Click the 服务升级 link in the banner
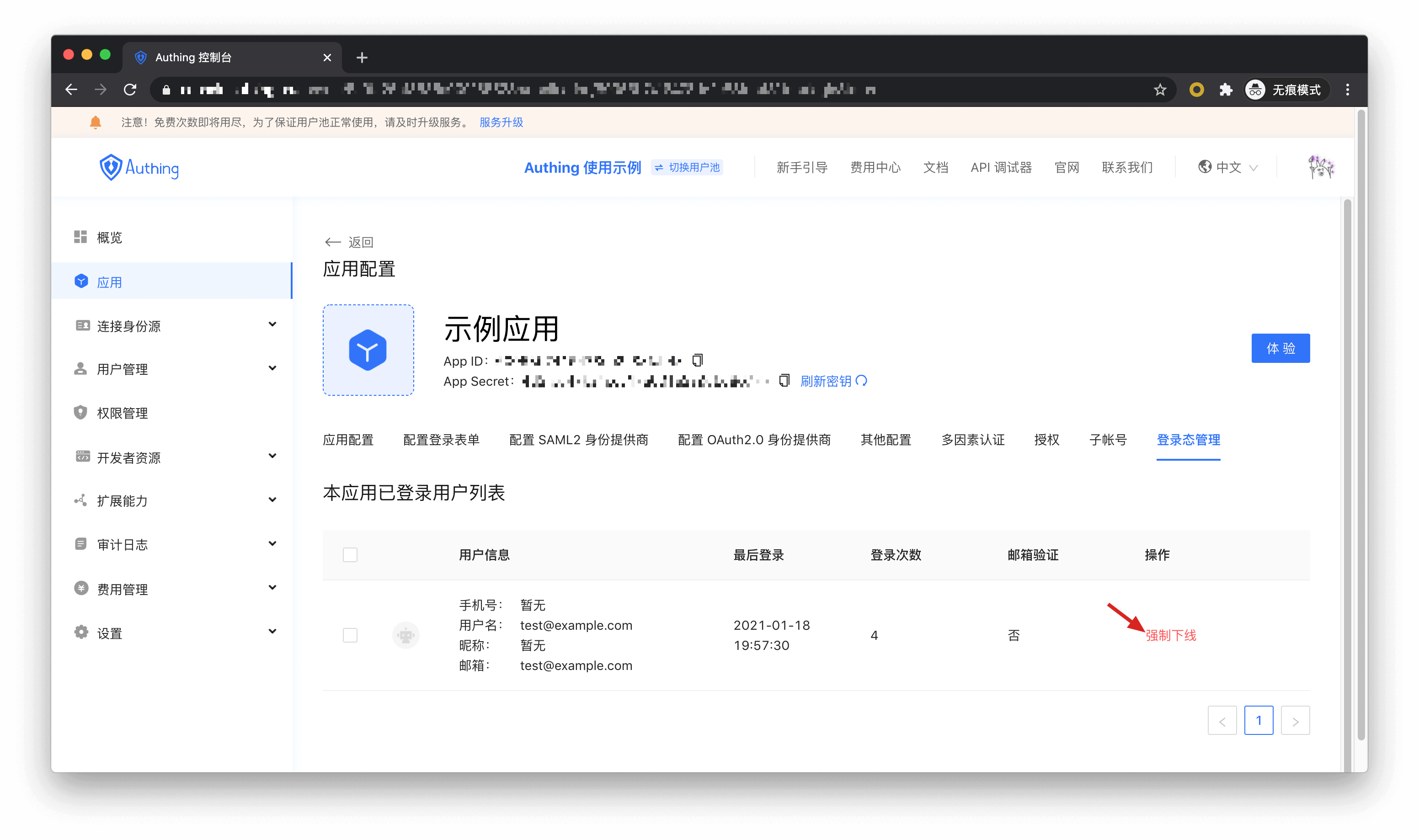This screenshot has width=1419, height=840. 501,122
